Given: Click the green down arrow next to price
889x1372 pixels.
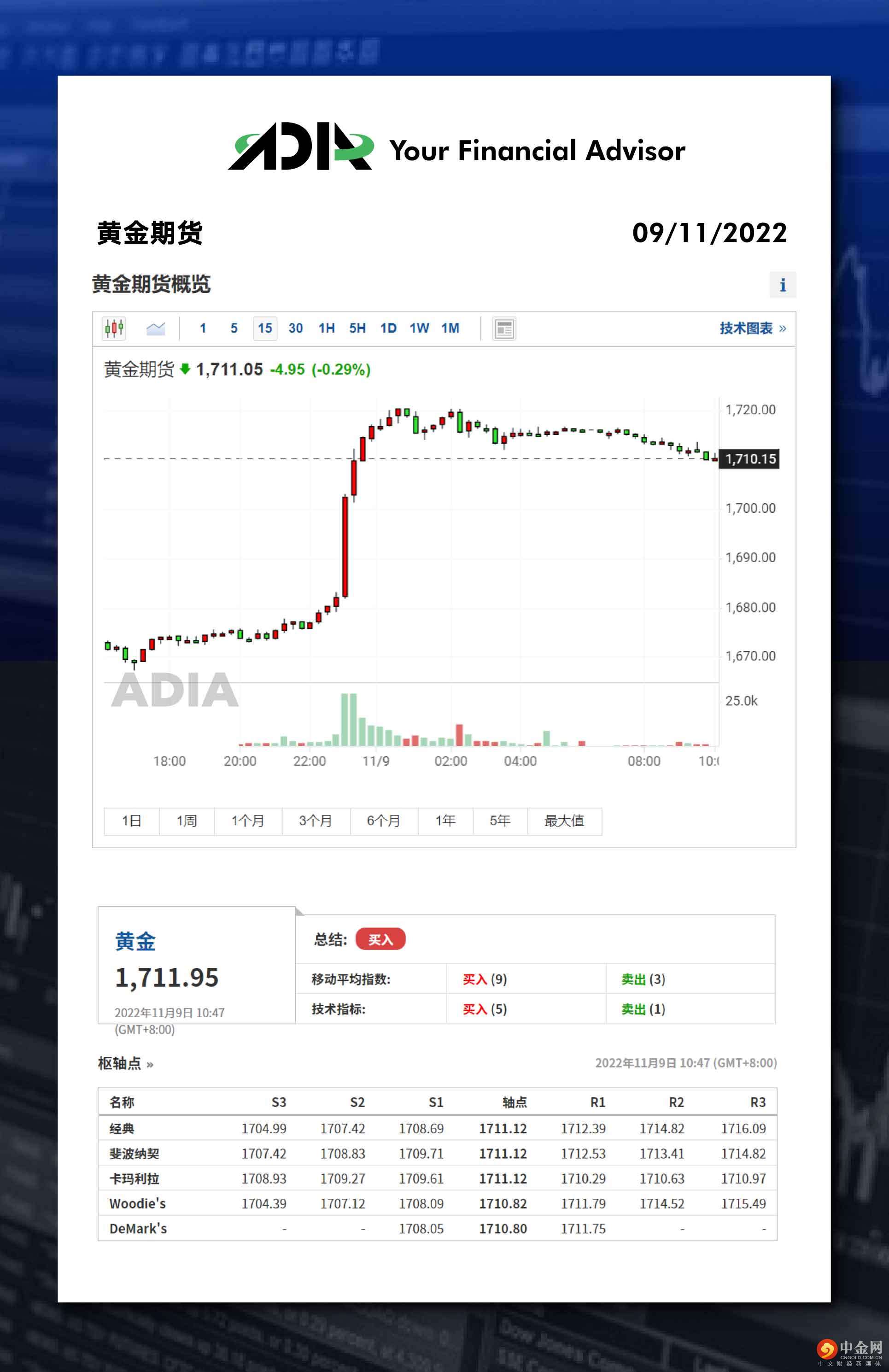Looking at the screenshot, I should 185,369.
